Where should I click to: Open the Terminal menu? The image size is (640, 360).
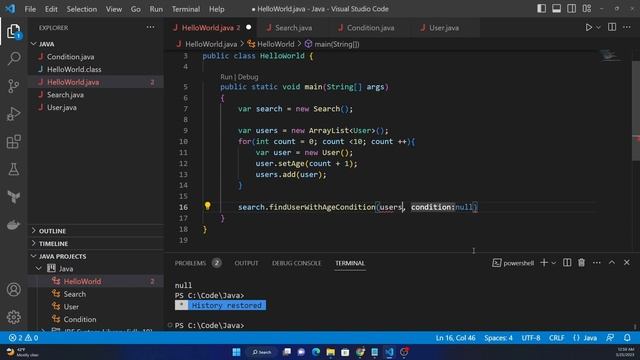[186, 9]
